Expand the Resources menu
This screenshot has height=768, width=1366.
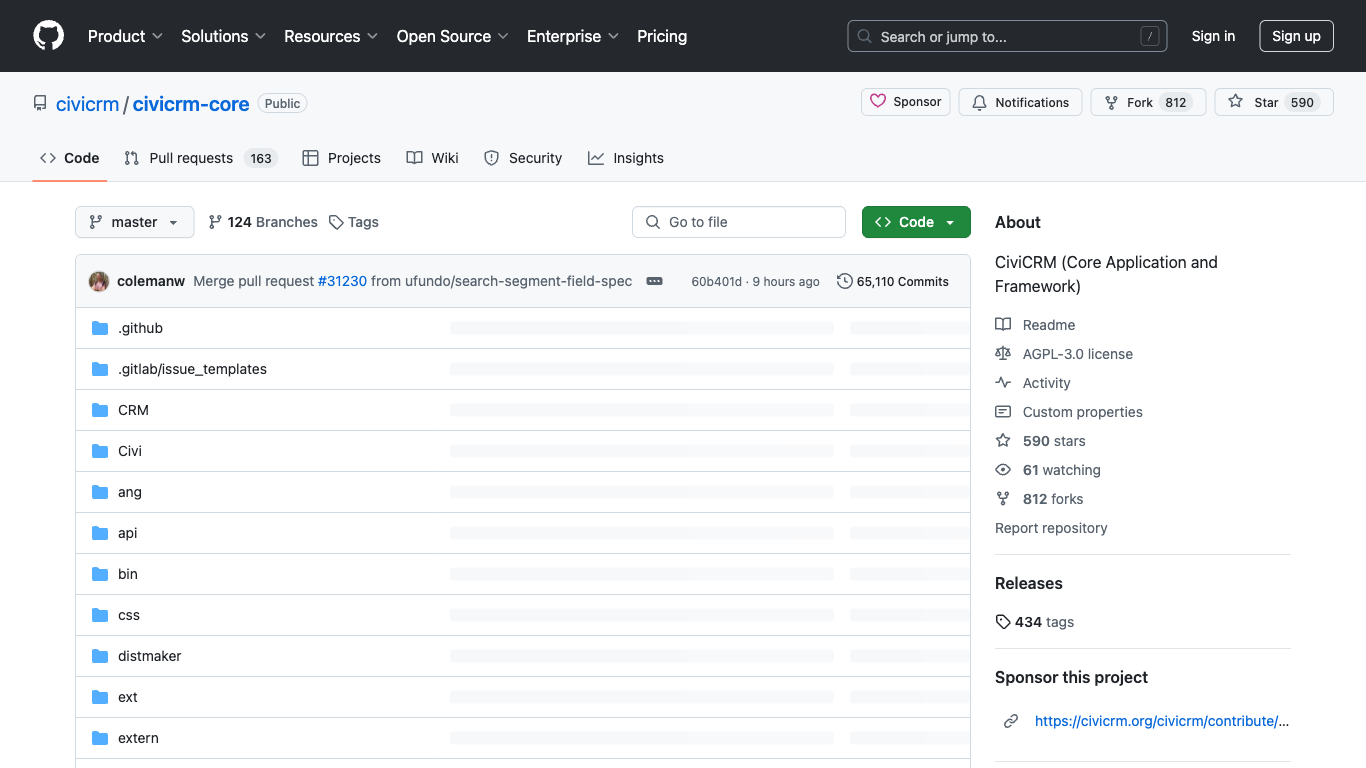point(331,36)
